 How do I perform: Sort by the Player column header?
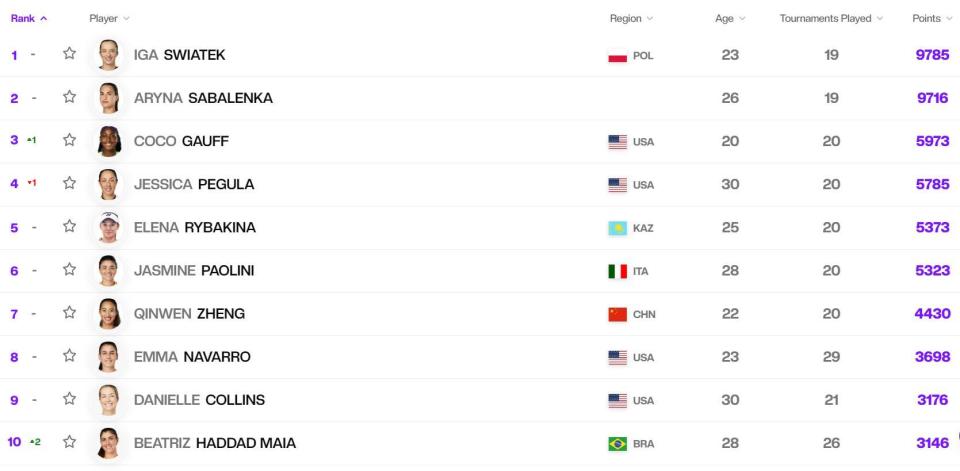110,18
